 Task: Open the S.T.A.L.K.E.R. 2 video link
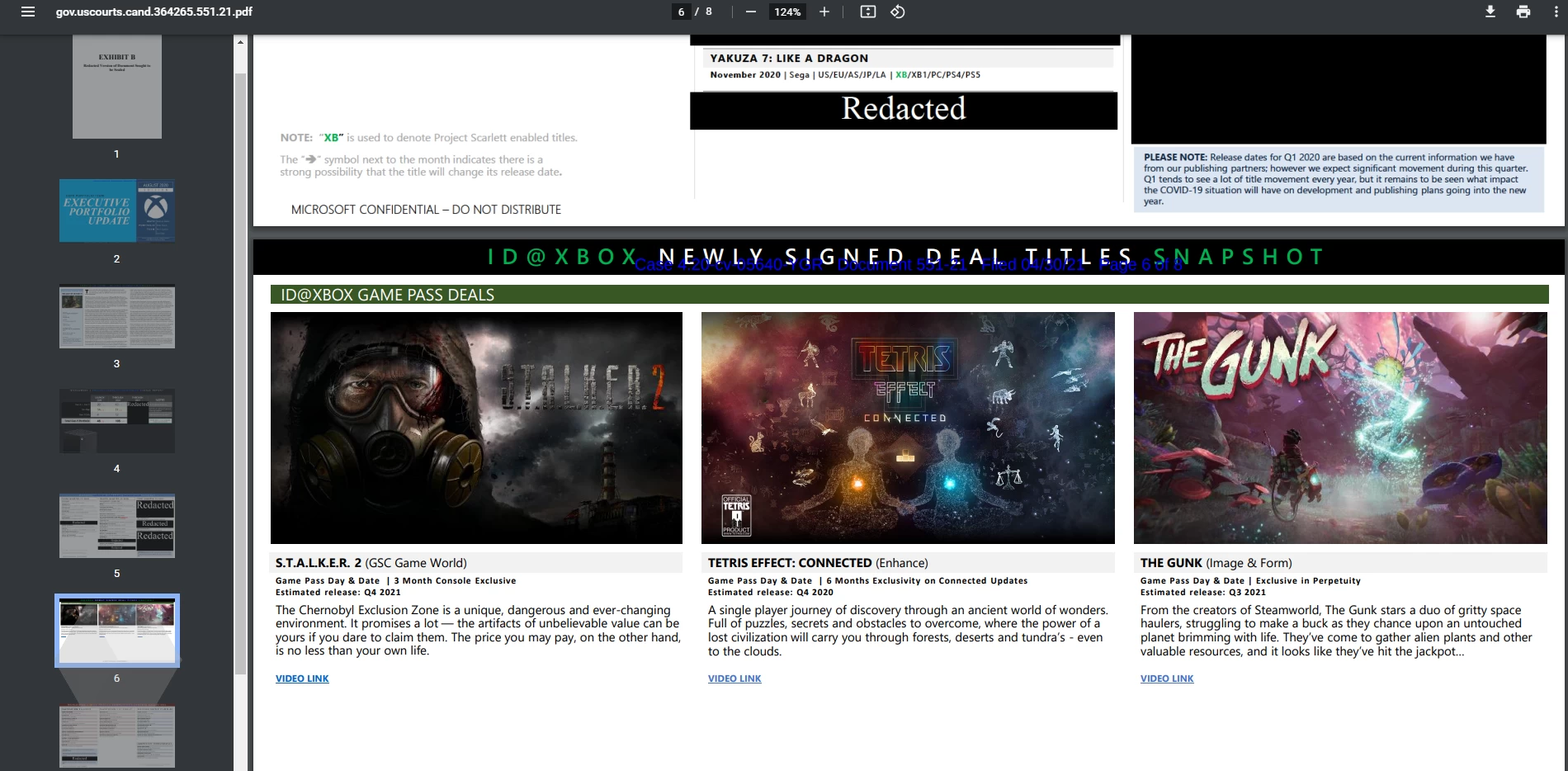[302, 679]
